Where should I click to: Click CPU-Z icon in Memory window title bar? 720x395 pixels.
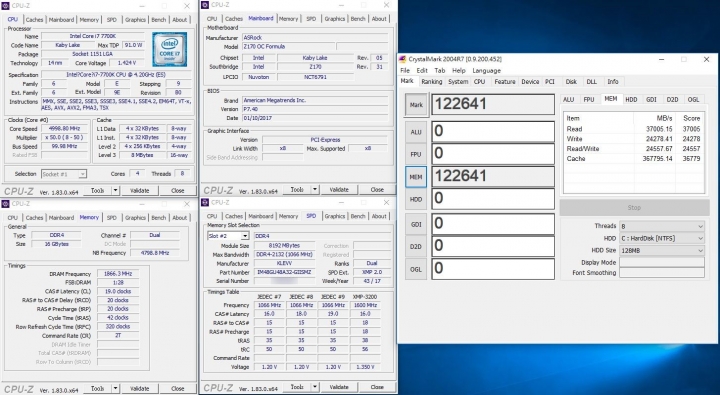pyautogui.click(x=6, y=203)
